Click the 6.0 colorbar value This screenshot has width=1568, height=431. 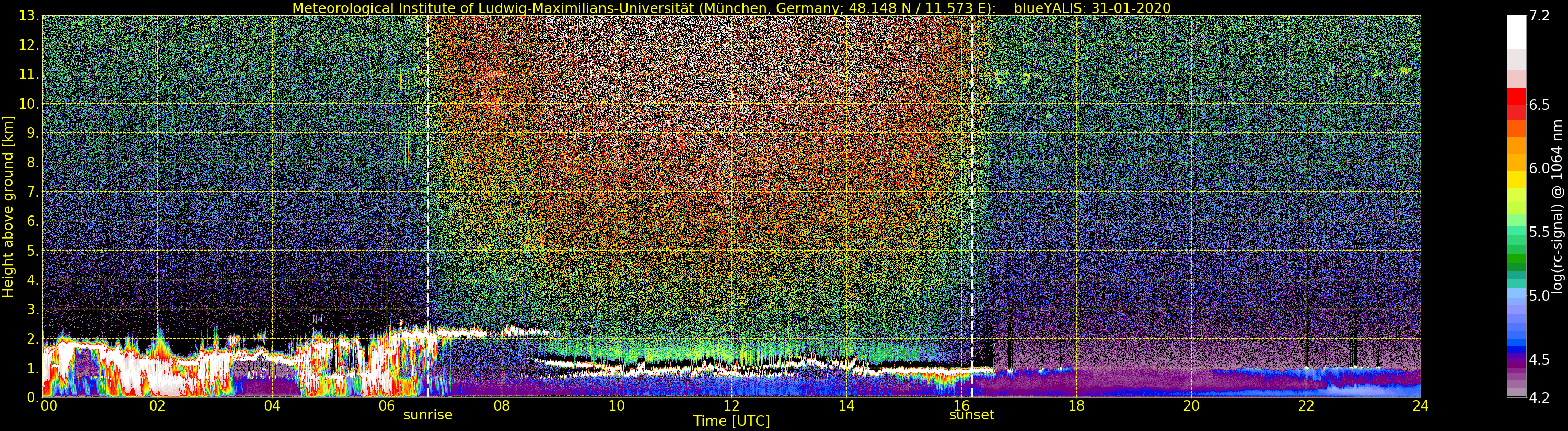click(x=1539, y=168)
